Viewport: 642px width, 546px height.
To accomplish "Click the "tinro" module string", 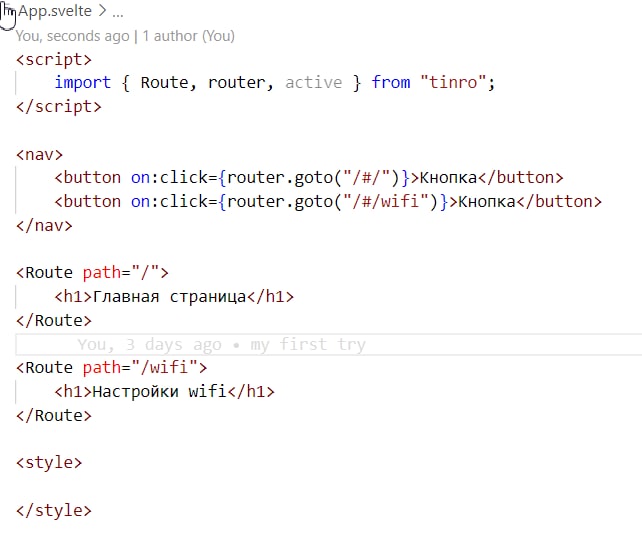I will pos(453,83).
